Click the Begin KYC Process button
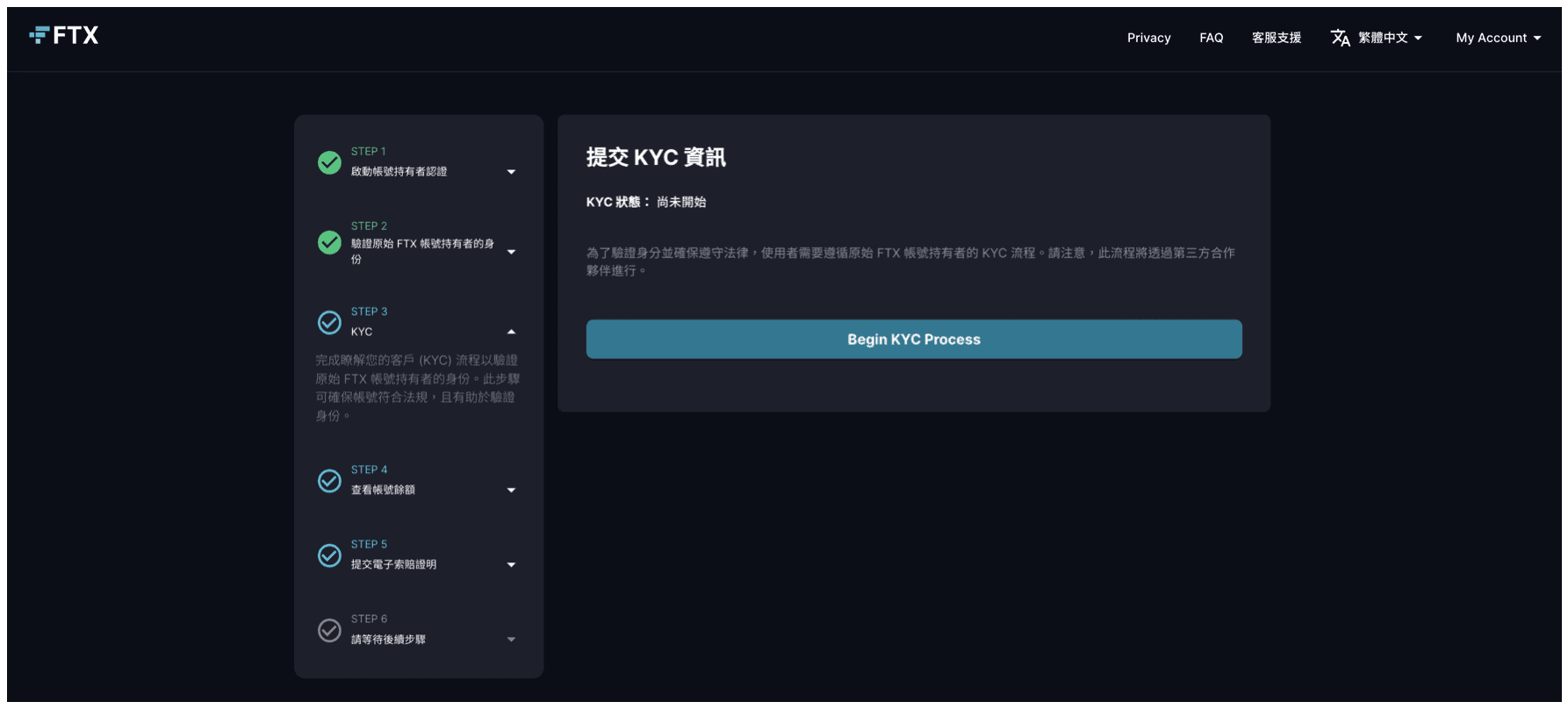 tap(914, 339)
